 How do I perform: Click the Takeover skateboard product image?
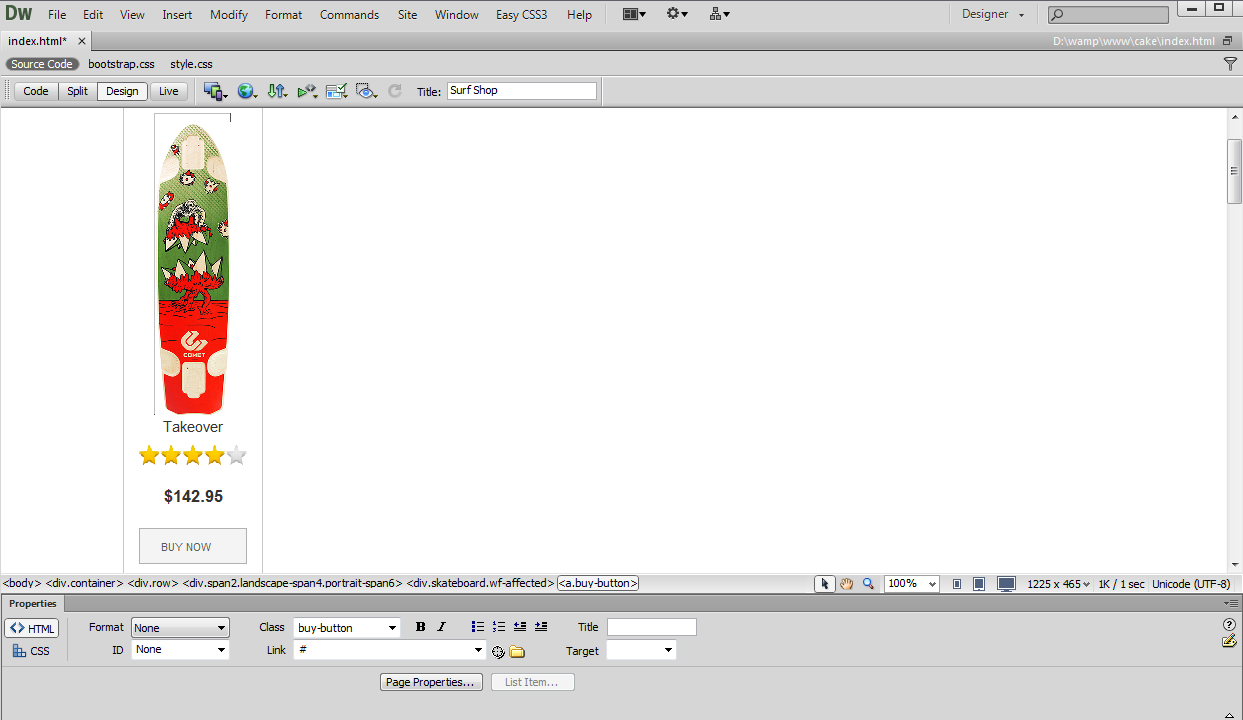click(x=193, y=265)
